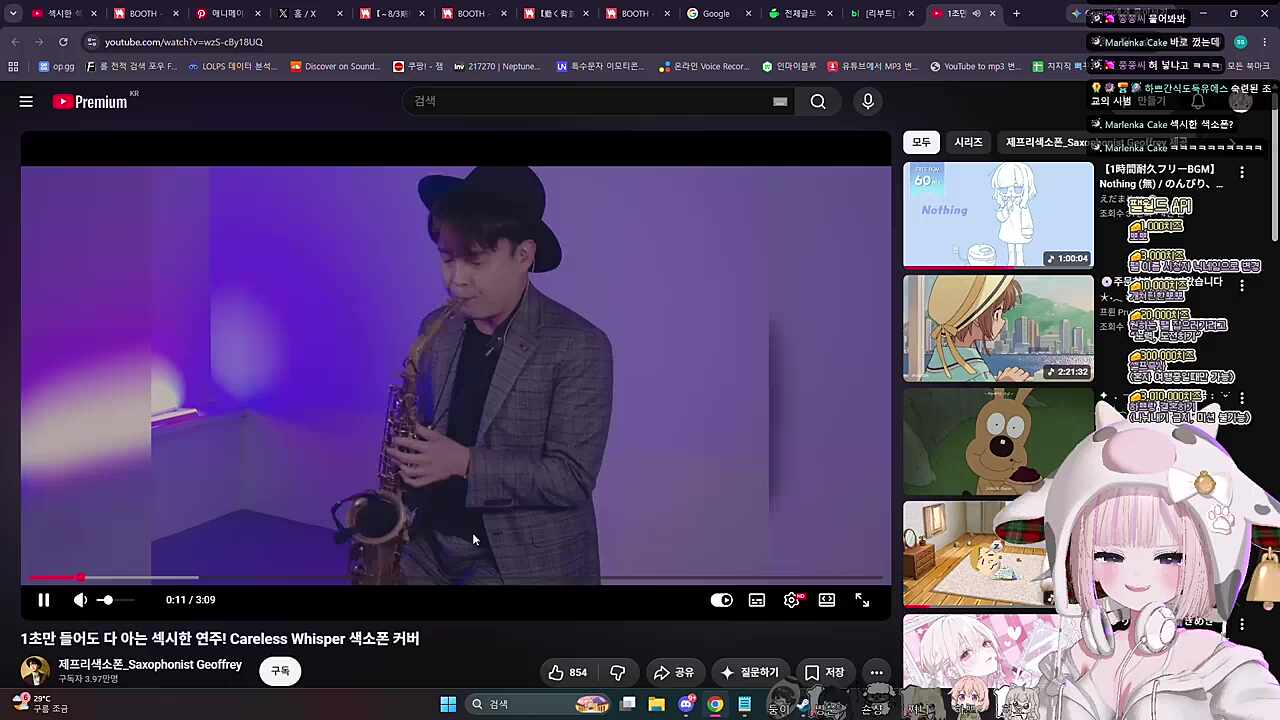
Task: Enter full screen mode
Action: [862, 600]
